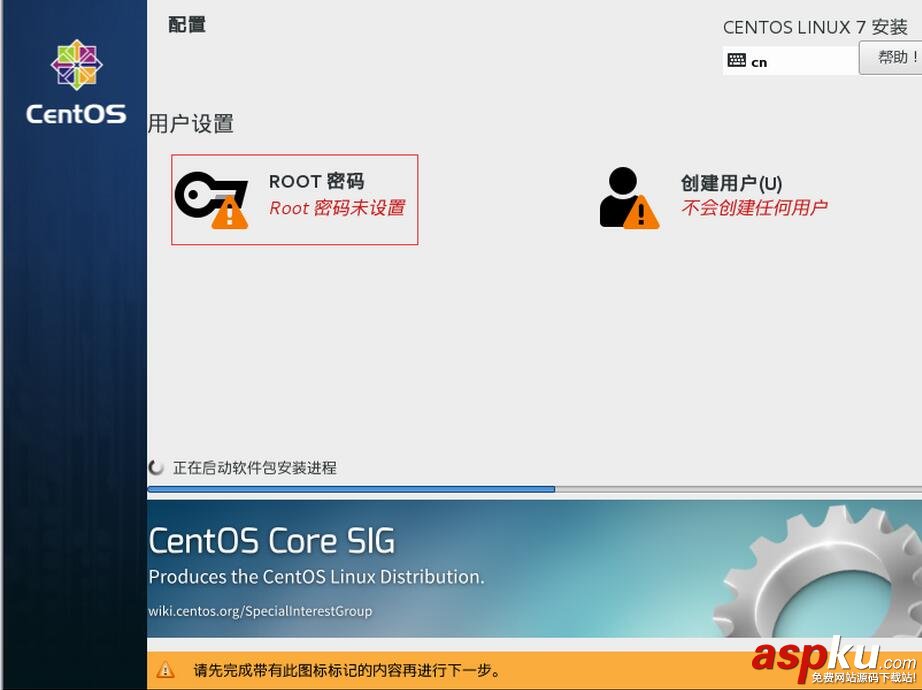Image resolution: width=922 pixels, height=690 pixels.
Task: Click the 用户设置 section heading
Action: point(191,124)
